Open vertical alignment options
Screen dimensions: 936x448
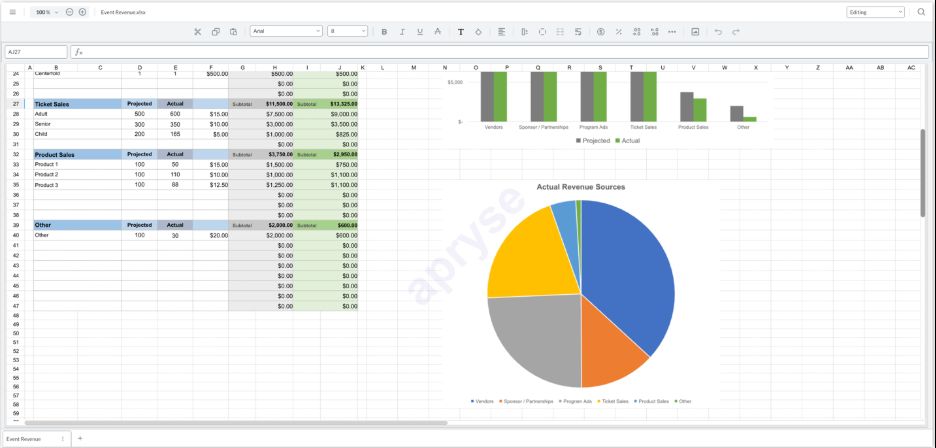point(524,32)
